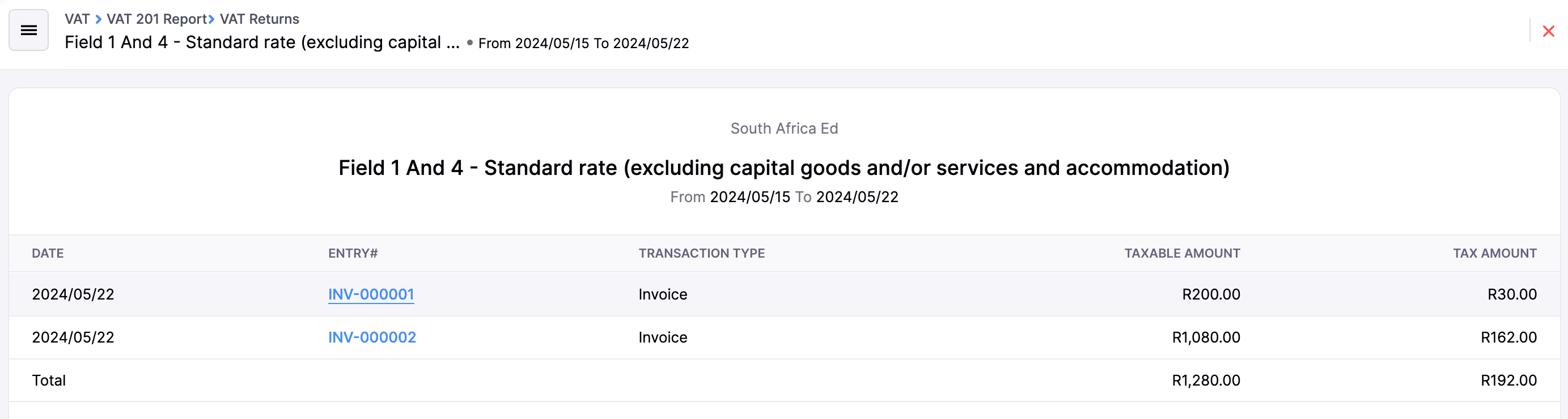Click the TAX AMOUNT column header

1494,254
